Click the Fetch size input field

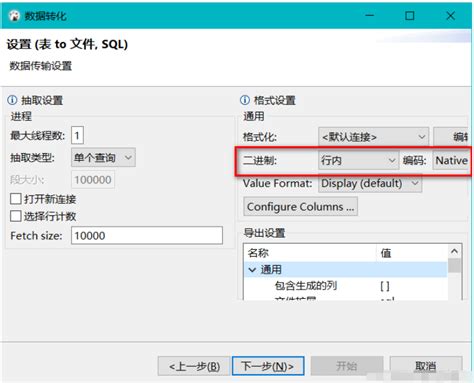click(x=147, y=235)
